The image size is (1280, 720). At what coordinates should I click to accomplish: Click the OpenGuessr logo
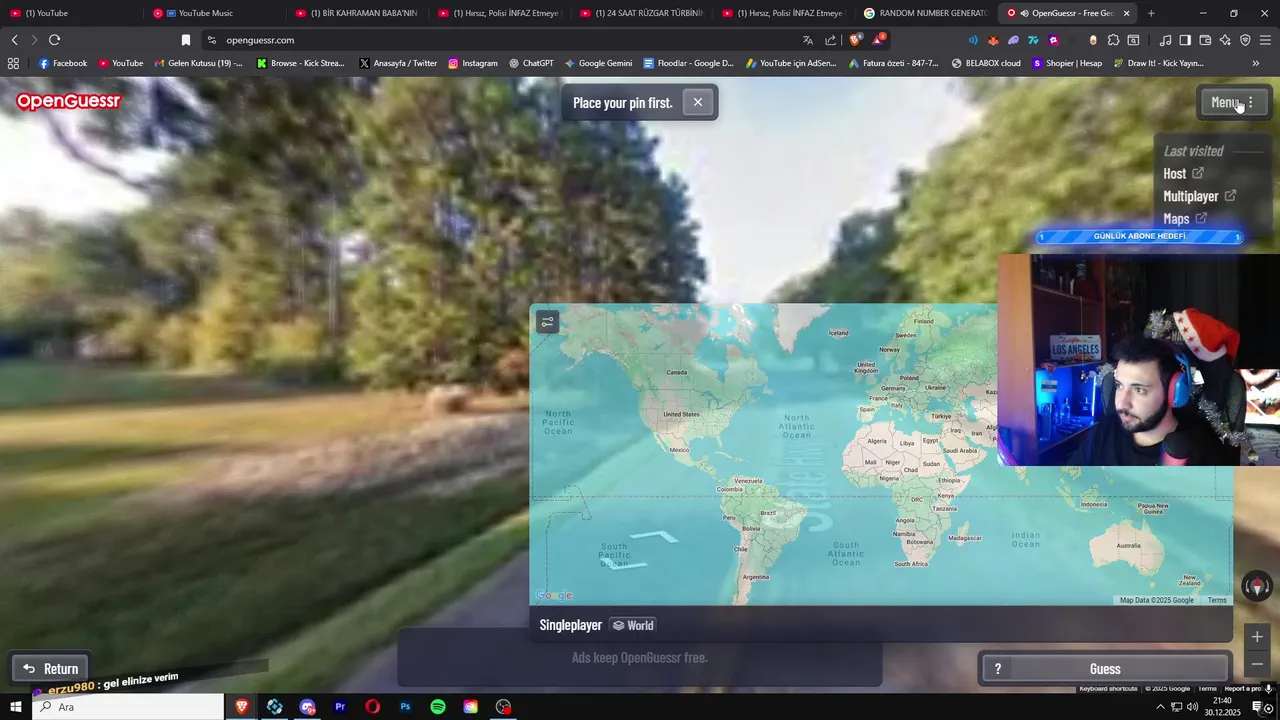[x=68, y=101]
